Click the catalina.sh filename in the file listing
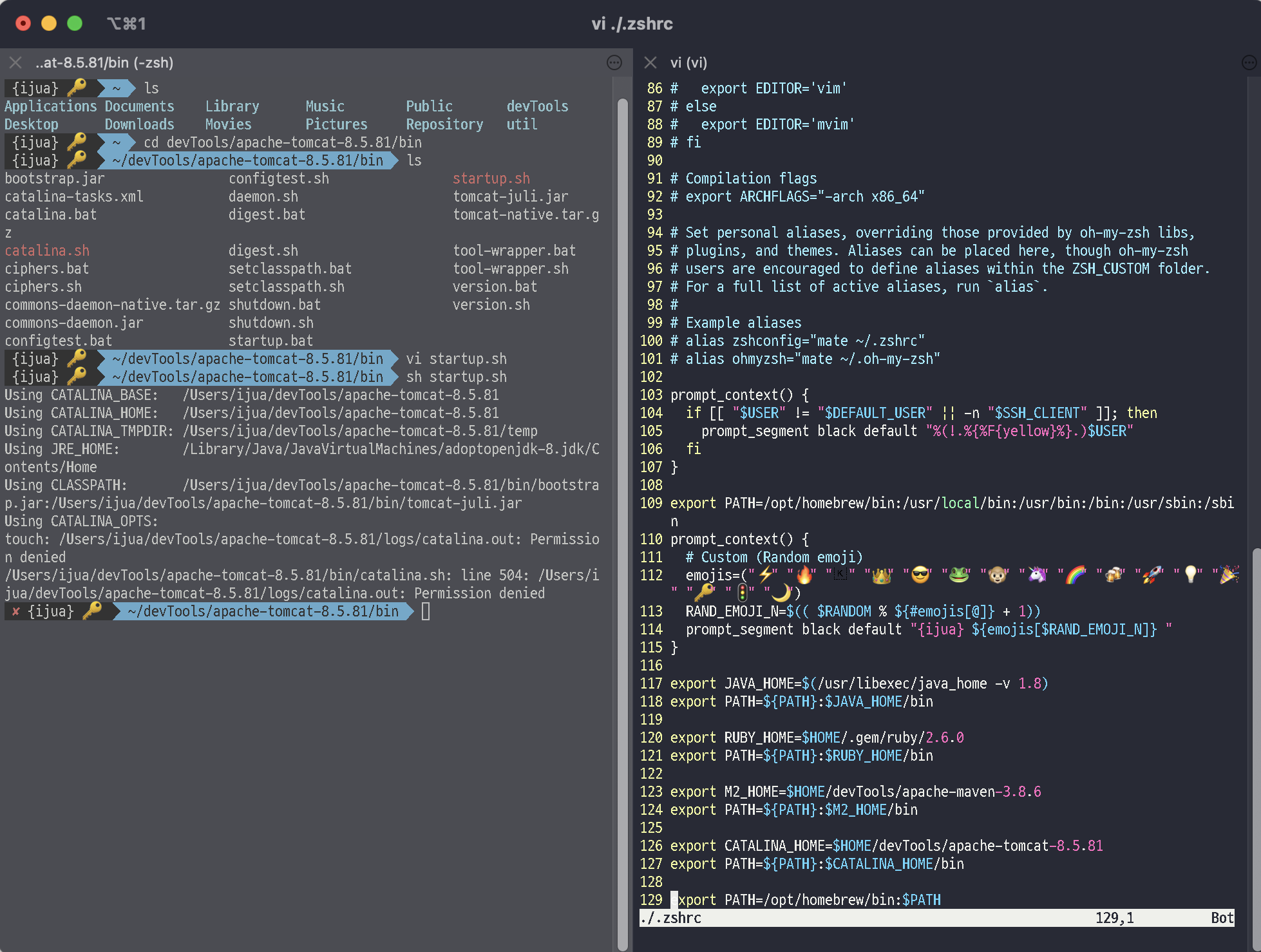Screen dimensions: 1261x952 click(46, 250)
